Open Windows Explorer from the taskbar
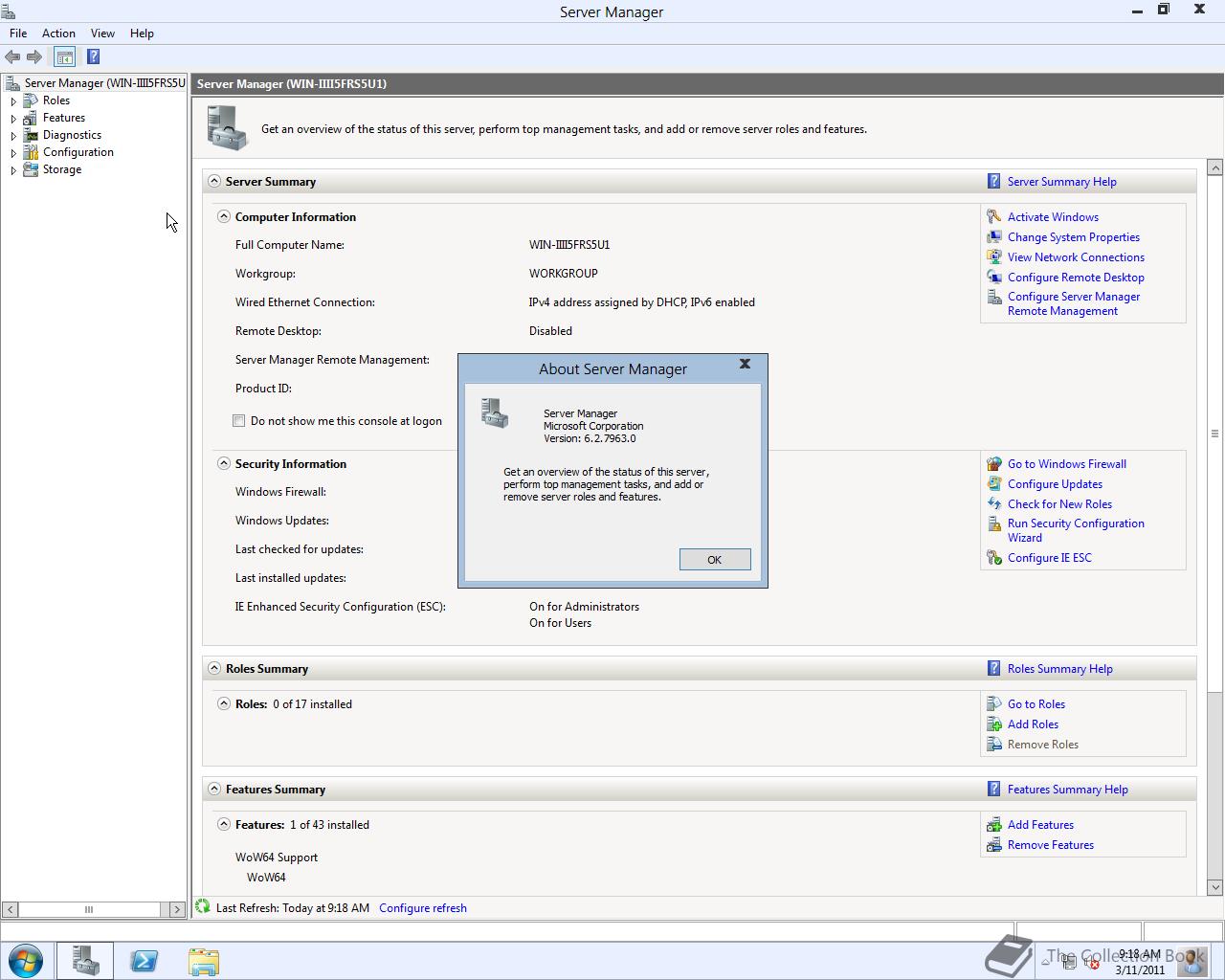 click(x=203, y=961)
